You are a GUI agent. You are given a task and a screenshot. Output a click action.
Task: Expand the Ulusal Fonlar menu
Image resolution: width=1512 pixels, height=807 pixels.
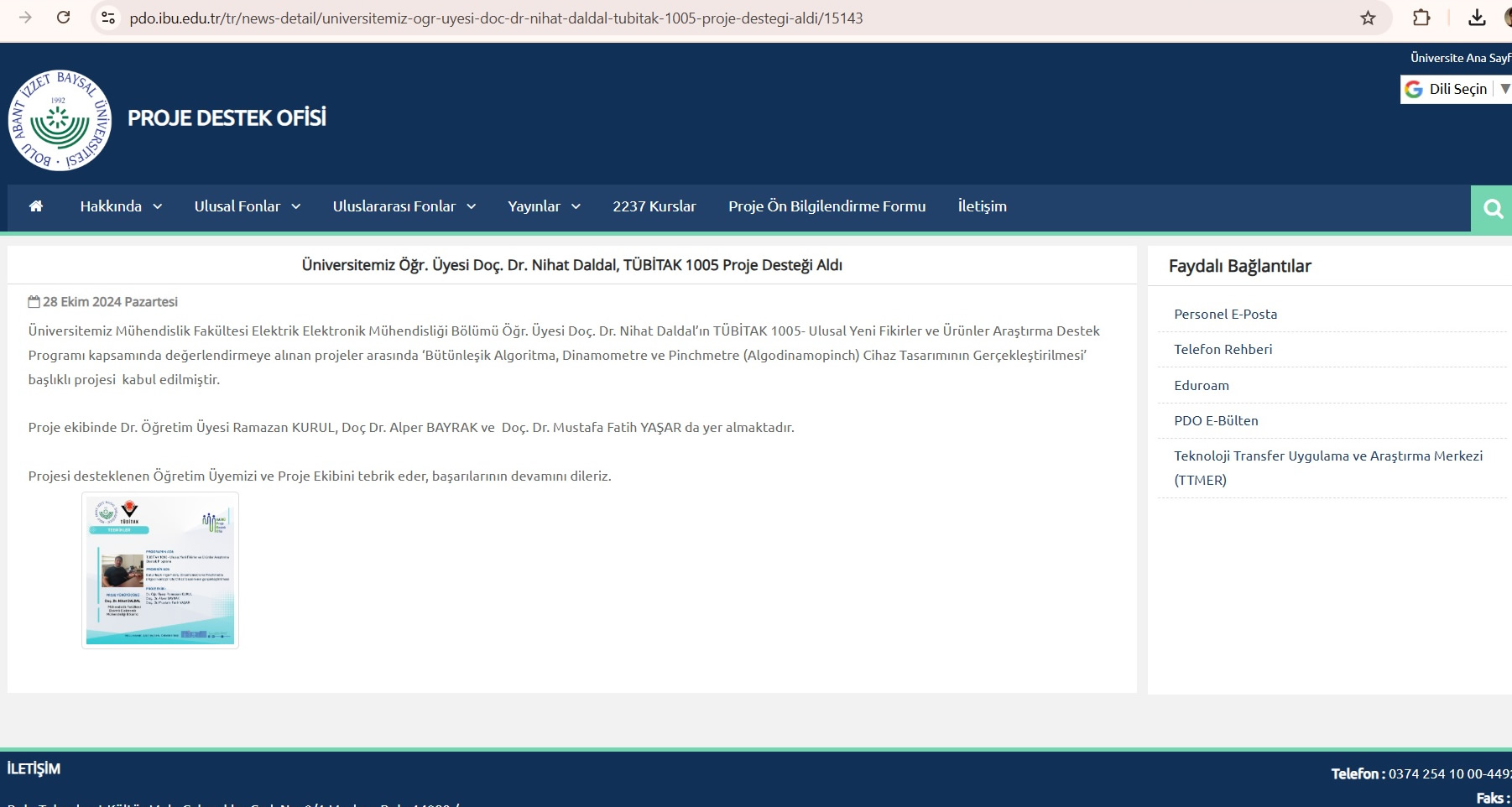(247, 206)
